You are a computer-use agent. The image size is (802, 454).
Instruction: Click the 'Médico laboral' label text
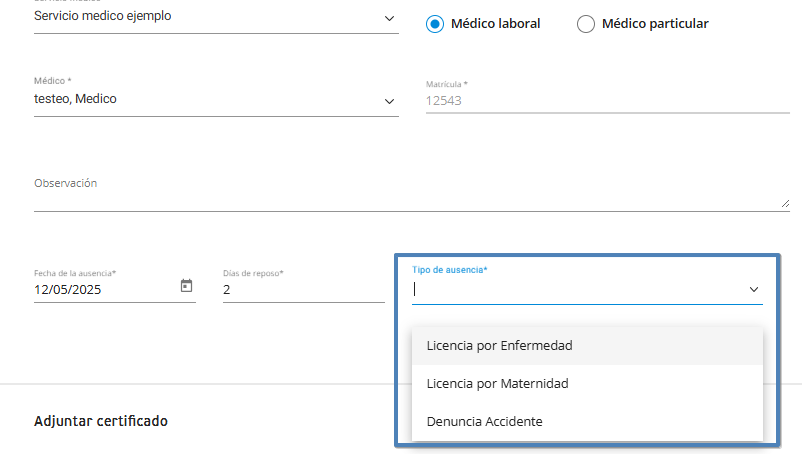pos(496,23)
